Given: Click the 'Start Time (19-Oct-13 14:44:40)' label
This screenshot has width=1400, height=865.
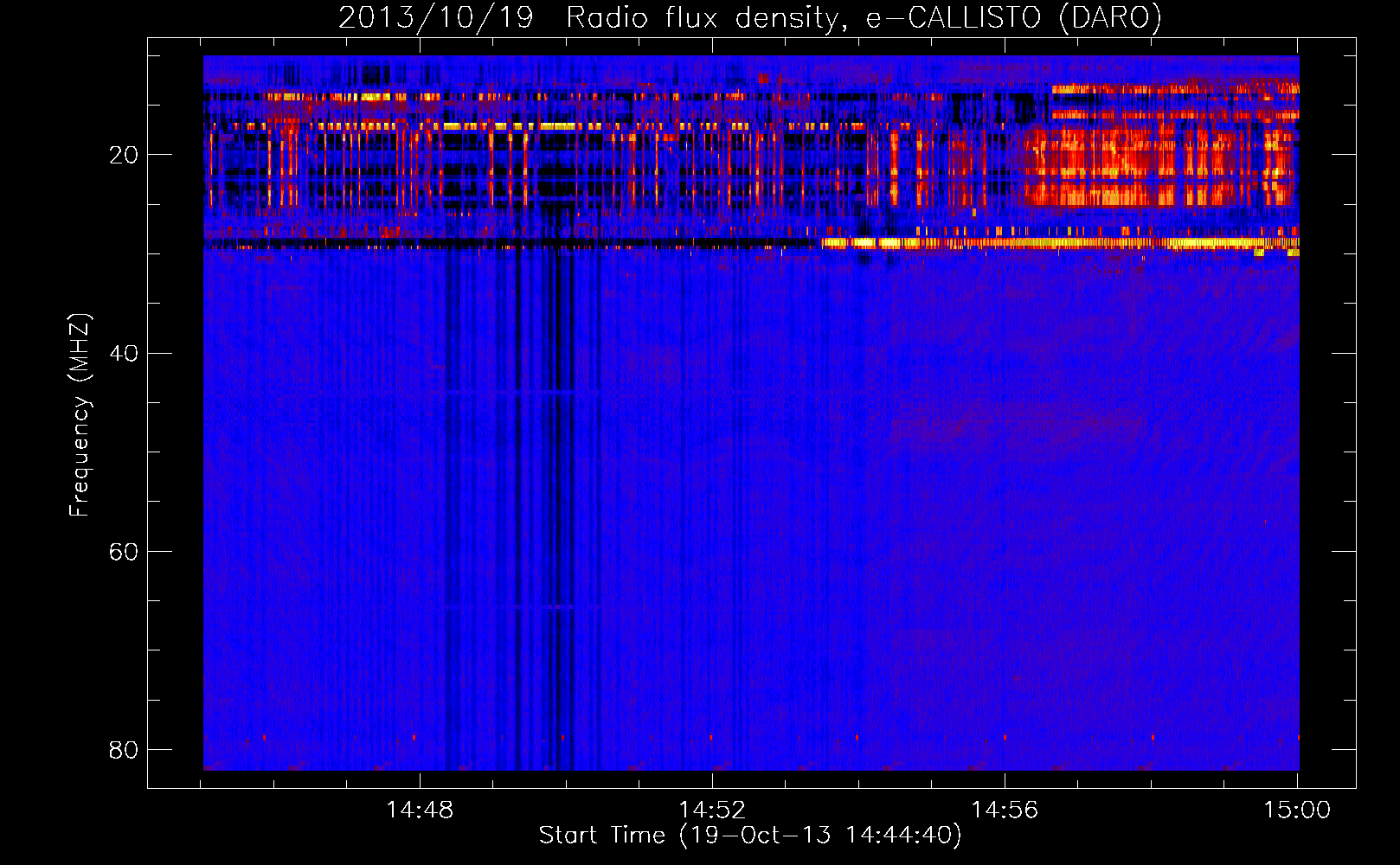Looking at the screenshot, I should click(x=750, y=836).
